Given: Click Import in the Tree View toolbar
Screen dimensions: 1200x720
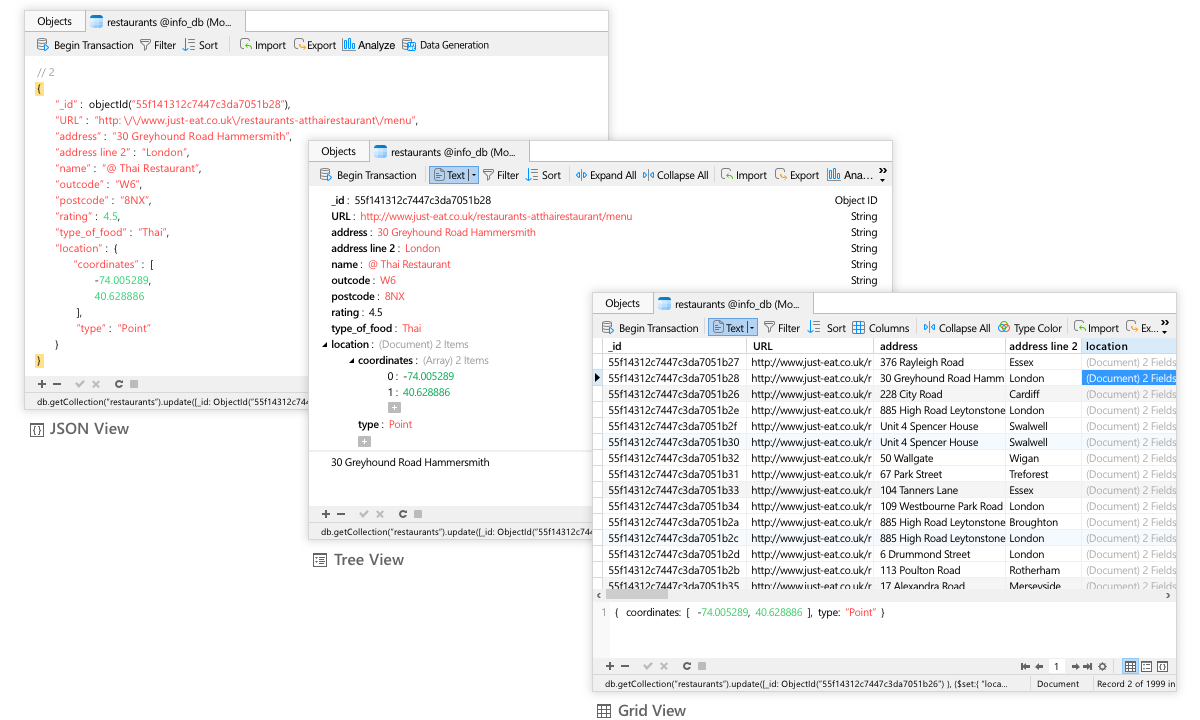Looking at the screenshot, I should [743, 175].
